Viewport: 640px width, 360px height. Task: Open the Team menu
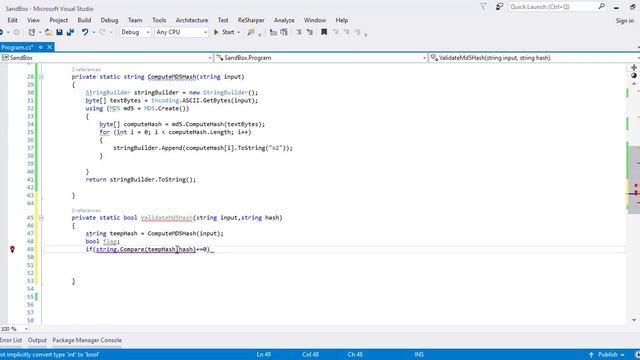coord(135,20)
